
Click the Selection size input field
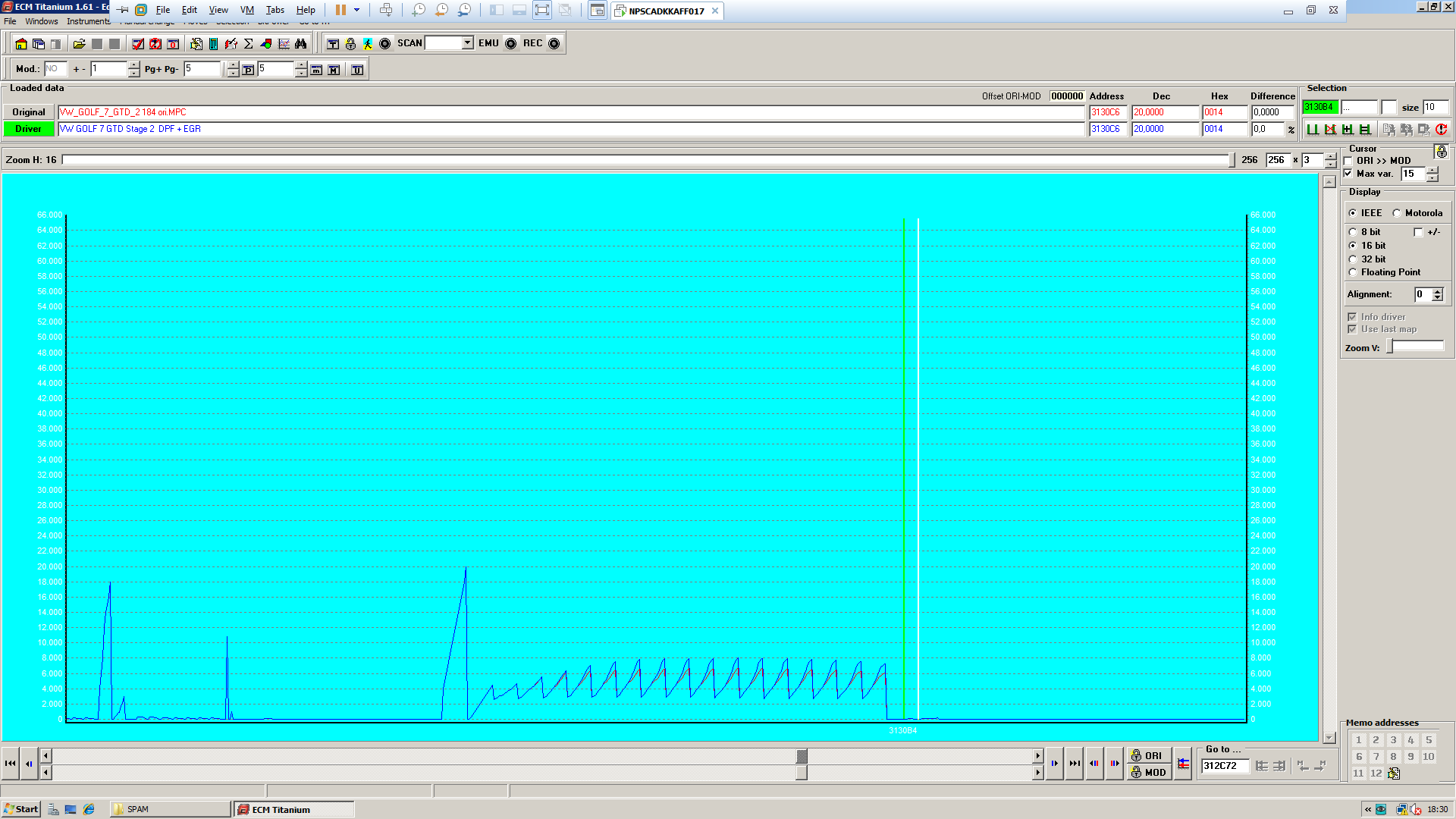(x=1436, y=108)
